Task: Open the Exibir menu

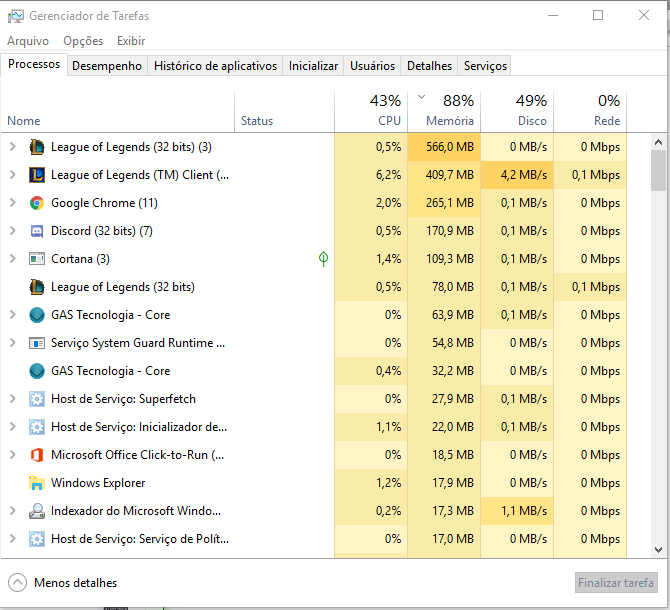Action: tap(131, 41)
